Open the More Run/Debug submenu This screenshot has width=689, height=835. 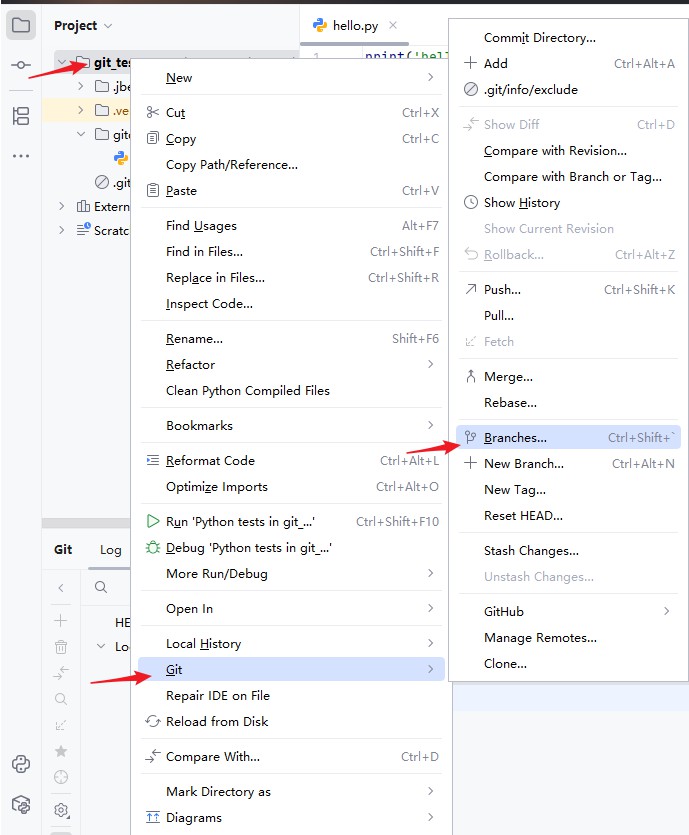click(x=291, y=574)
